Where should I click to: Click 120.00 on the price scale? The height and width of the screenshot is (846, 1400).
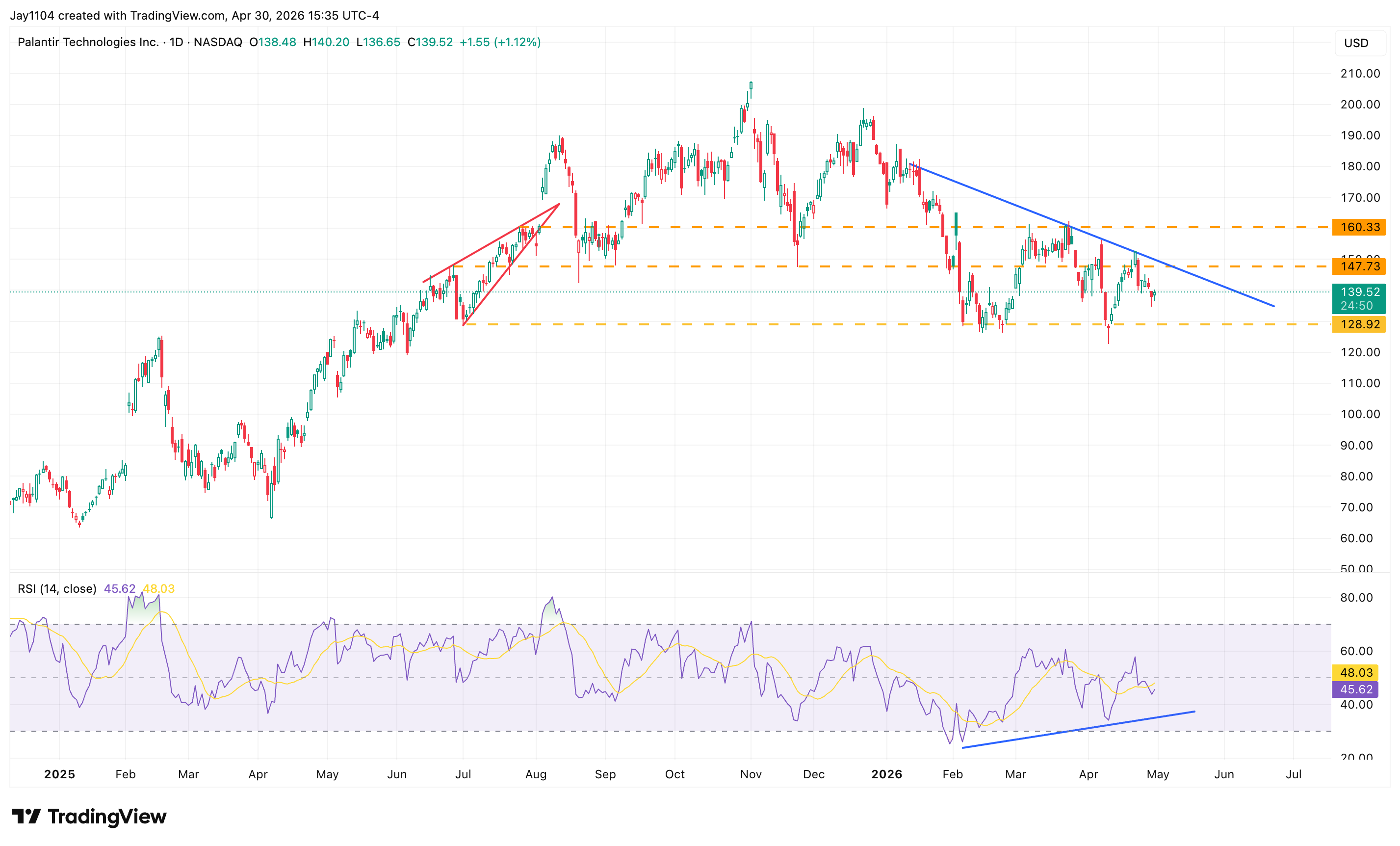[1360, 352]
